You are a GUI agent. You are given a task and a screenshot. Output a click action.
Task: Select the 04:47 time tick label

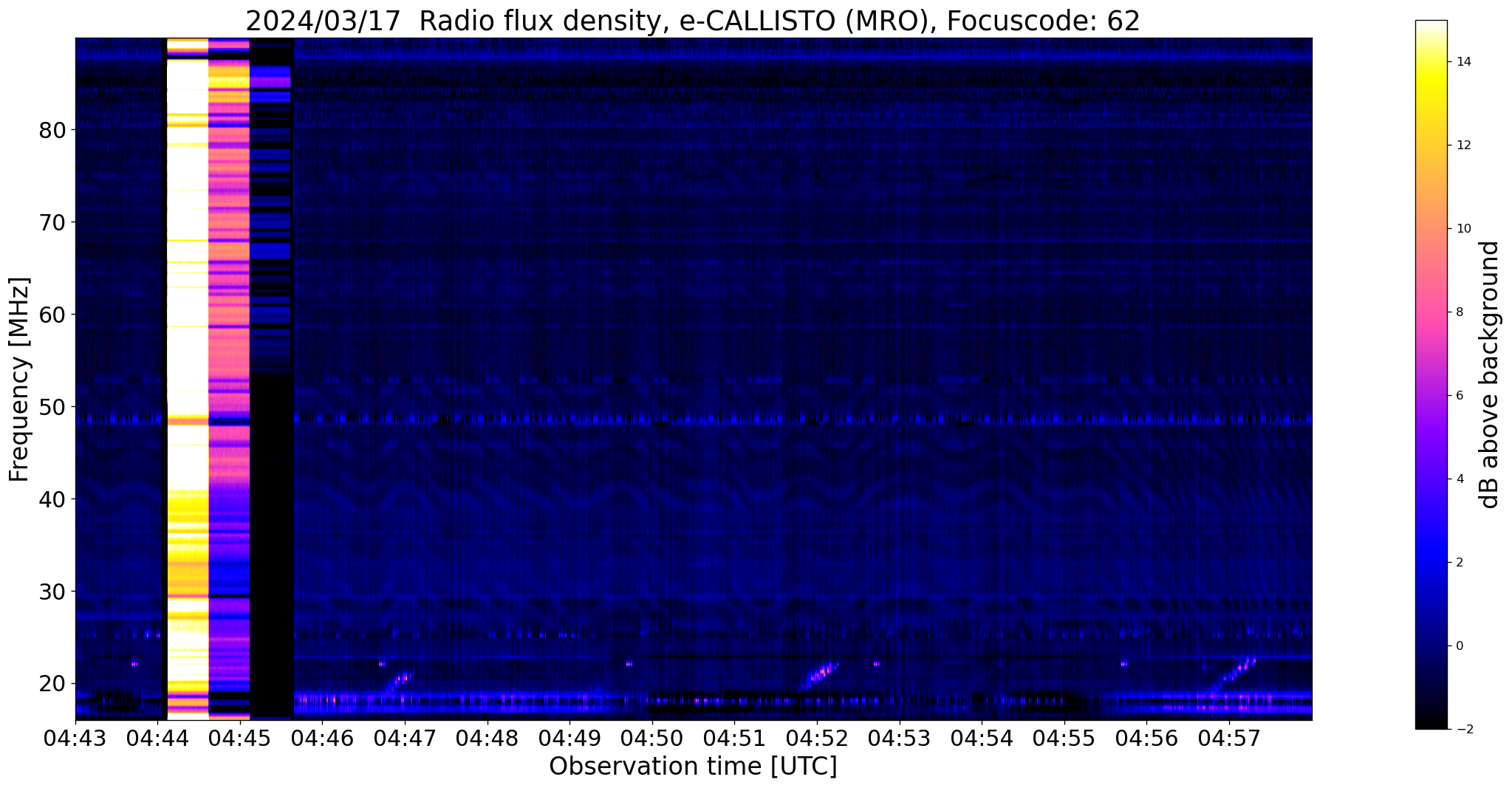click(x=405, y=737)
